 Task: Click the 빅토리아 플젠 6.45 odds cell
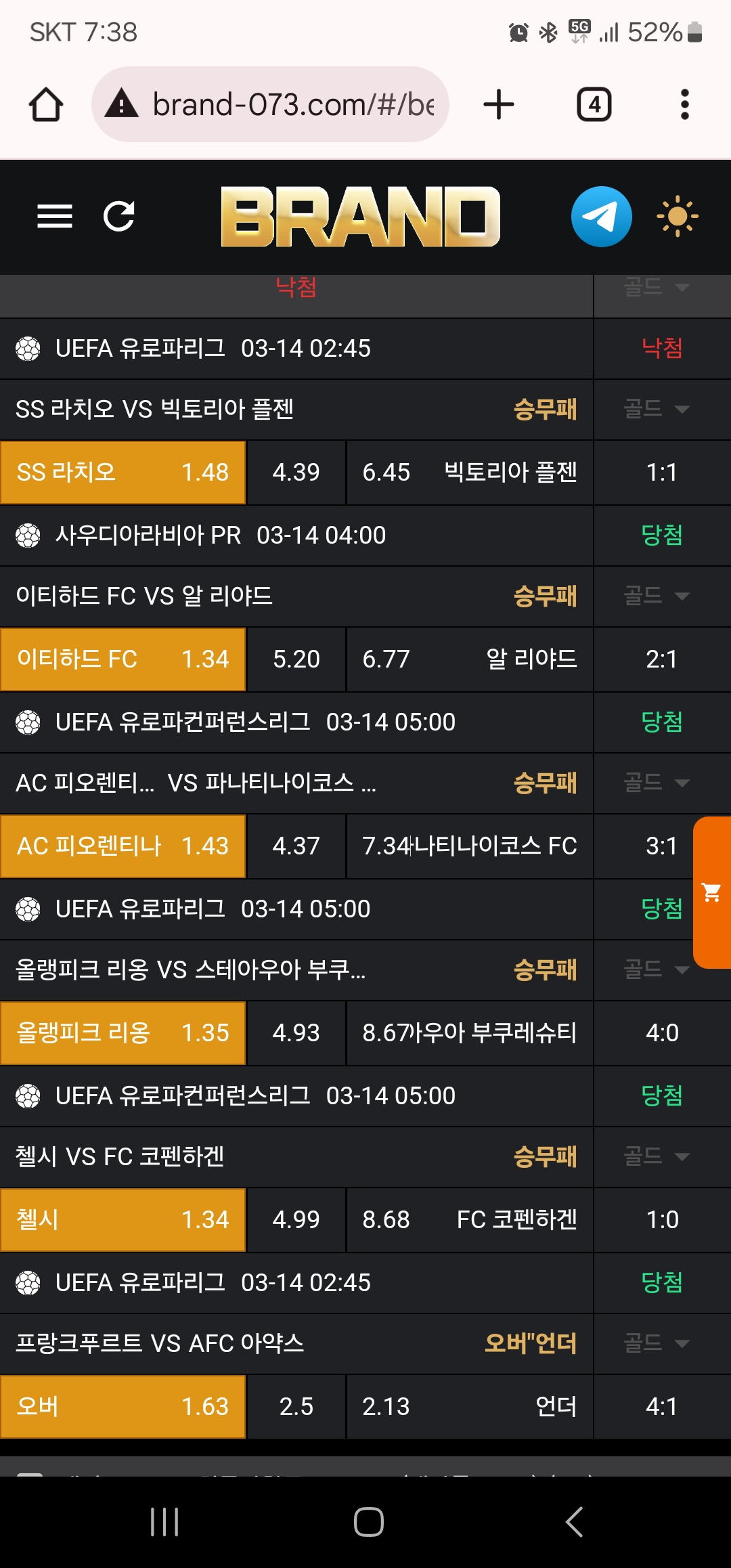pyautogui.click(x=469, y=473)
